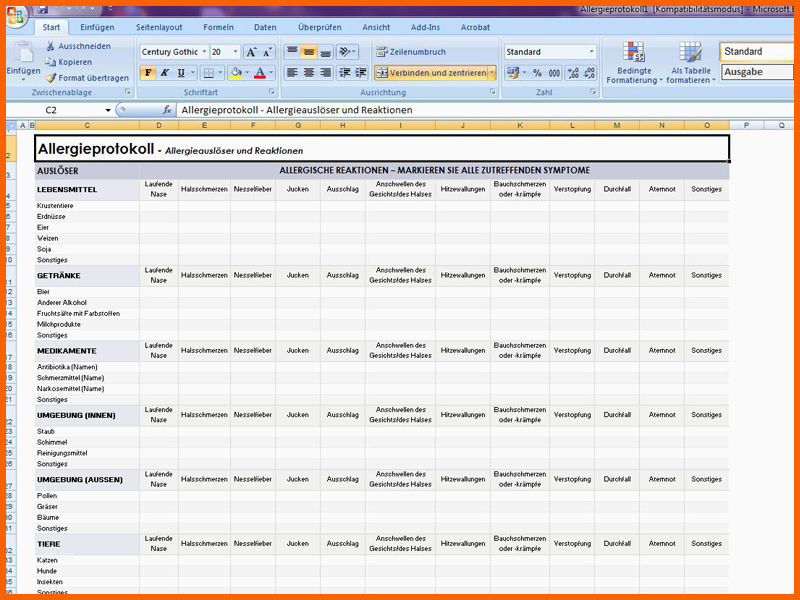This screenshot has width=800, height=600.
Task: Open the Century Gothic font dropdown
Action: pos(204,52)
